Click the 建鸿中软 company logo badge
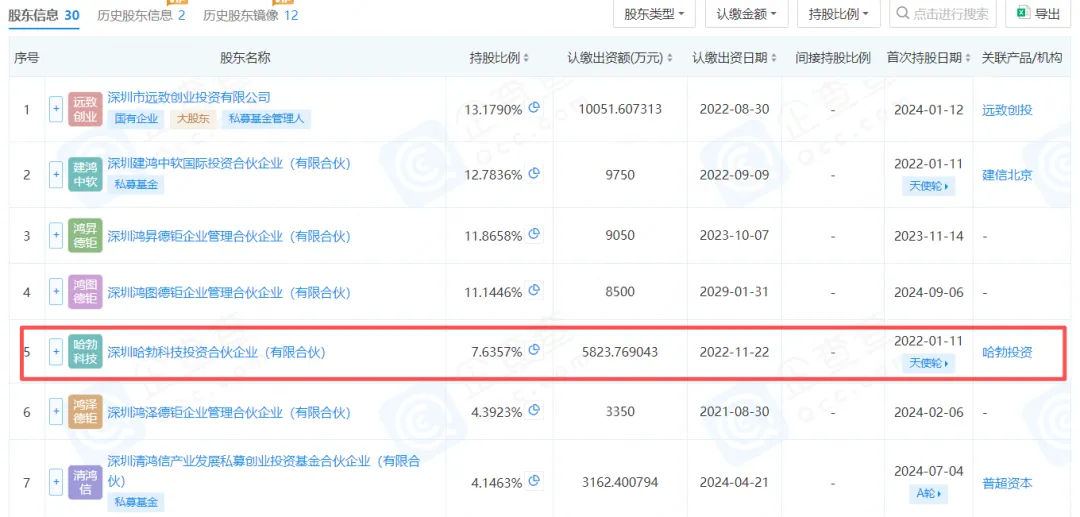 [x=85, y=175]
